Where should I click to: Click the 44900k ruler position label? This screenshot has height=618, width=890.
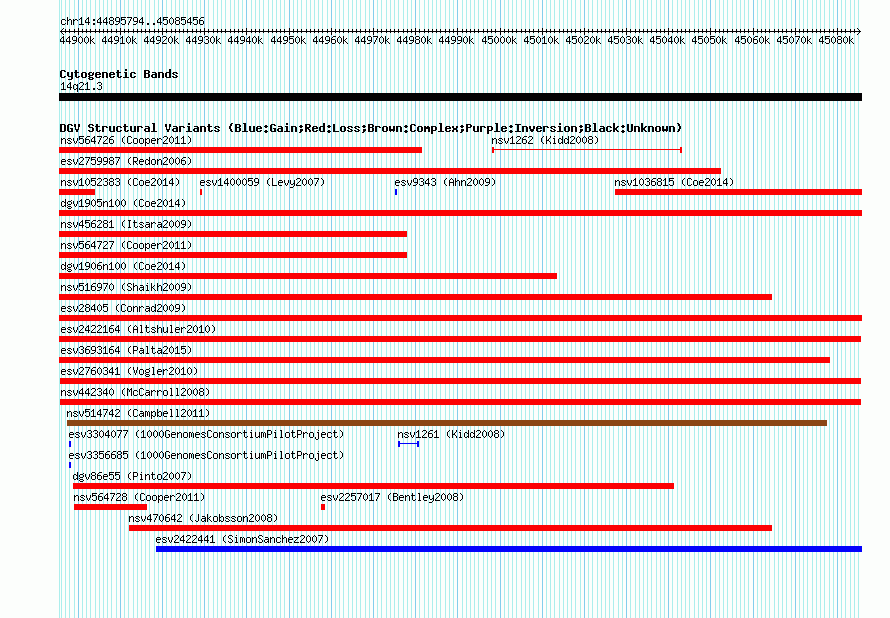click(x=77, y=40)
